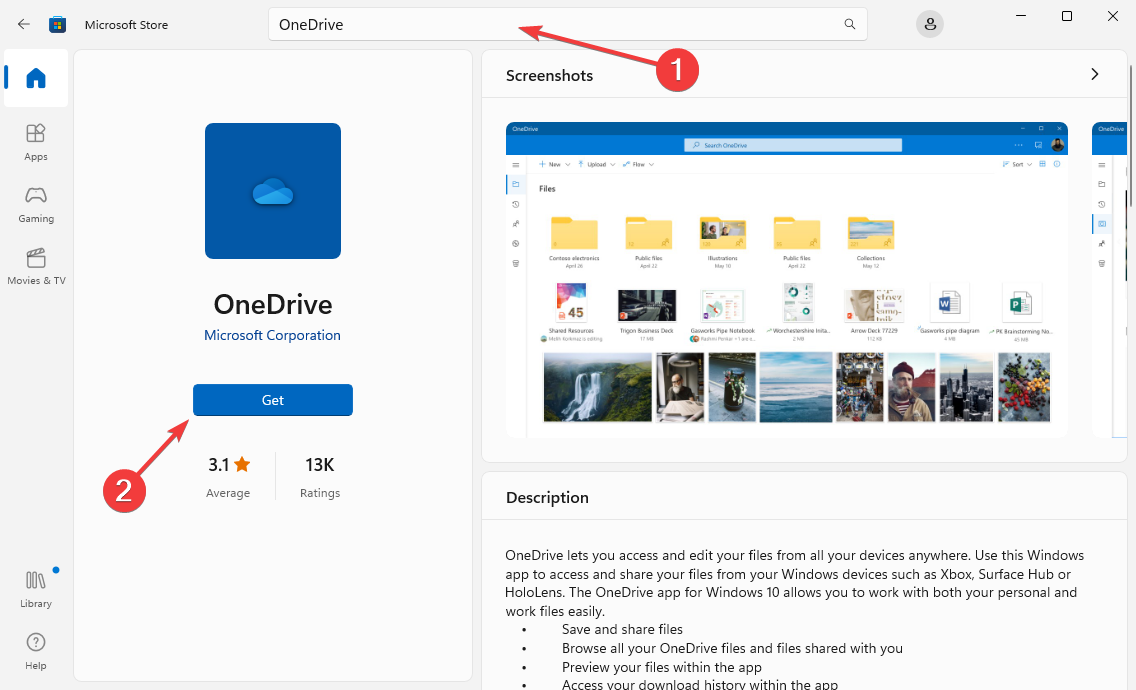Focus the search box containing OneDrive
Image resolution: width=1136 pixels, height=690 pixels.
click(567, 24)
